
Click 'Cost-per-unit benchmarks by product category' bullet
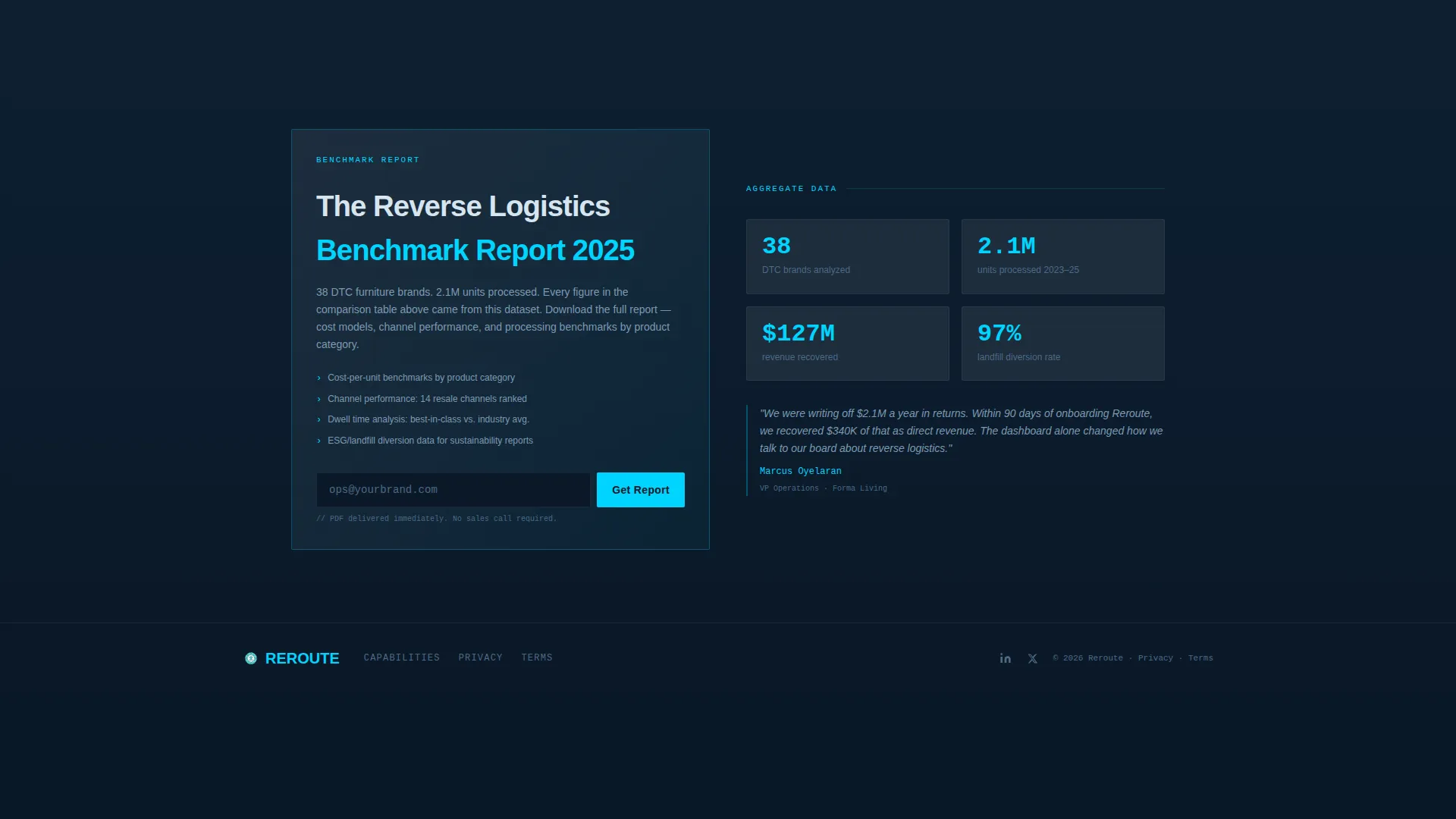coord(421,378)
